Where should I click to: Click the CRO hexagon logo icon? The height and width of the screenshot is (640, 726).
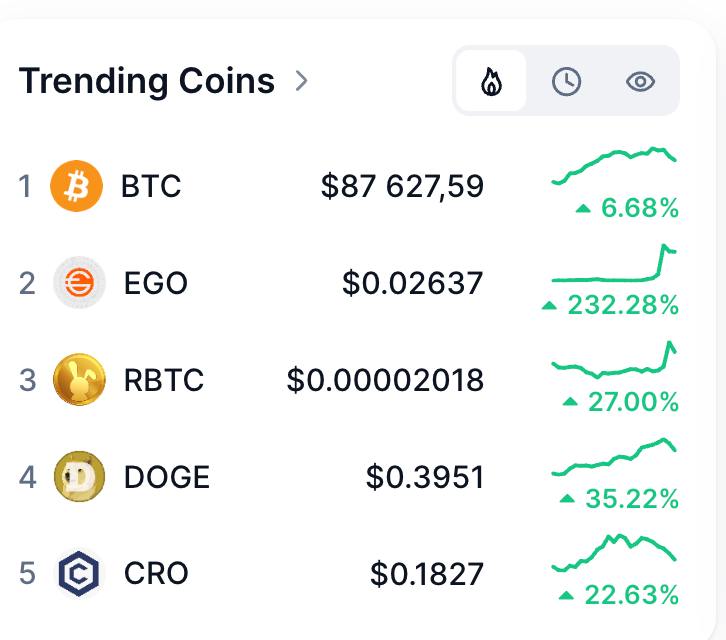(x=79, y=573)
